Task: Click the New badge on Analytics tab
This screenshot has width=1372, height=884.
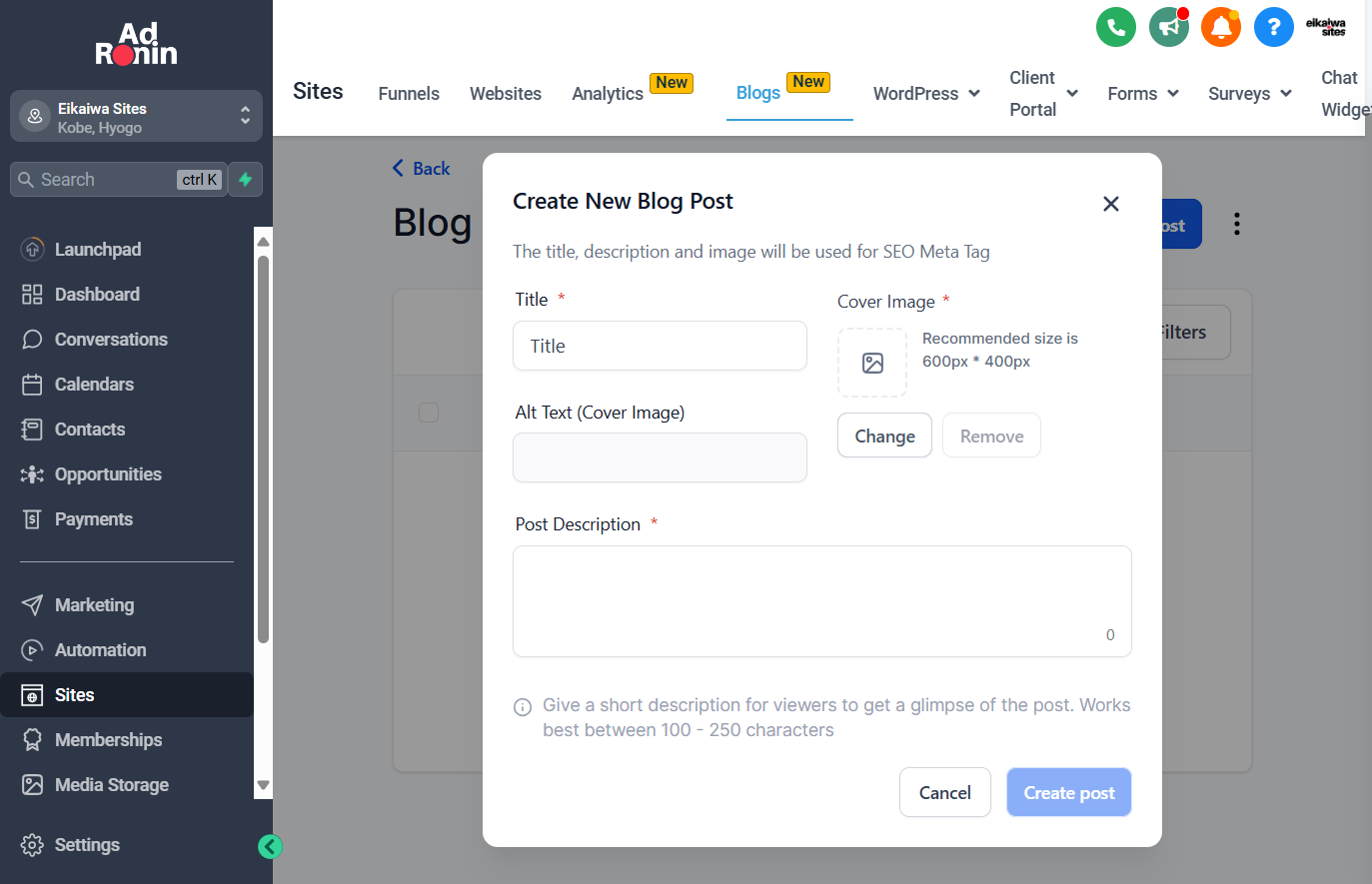Action: coord(672,83)
